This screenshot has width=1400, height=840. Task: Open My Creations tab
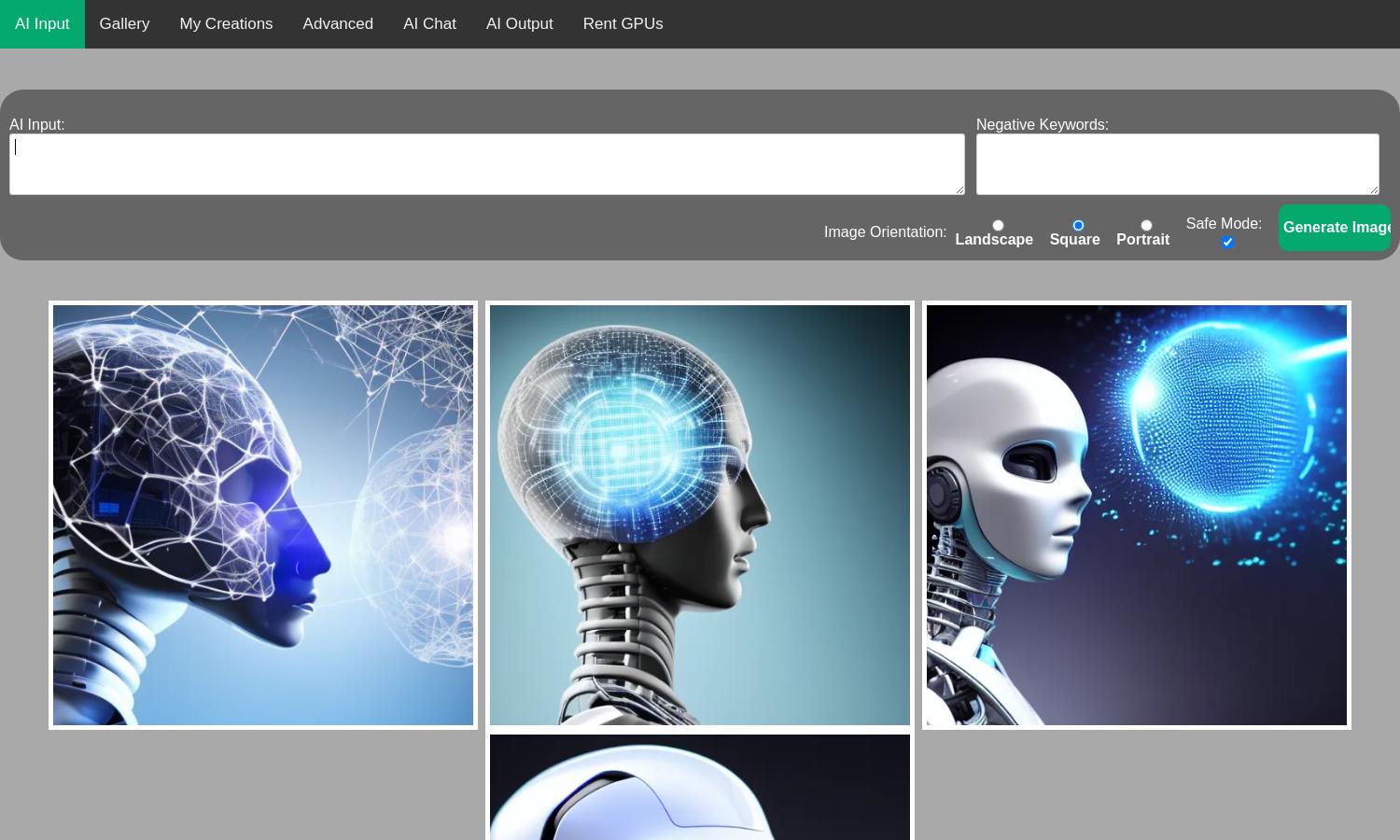click(x=226, y=24)
